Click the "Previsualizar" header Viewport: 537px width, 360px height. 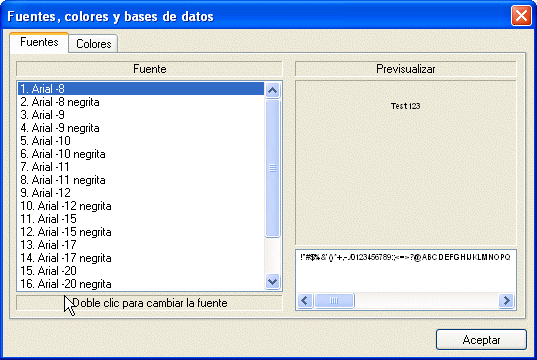point(405,69)
